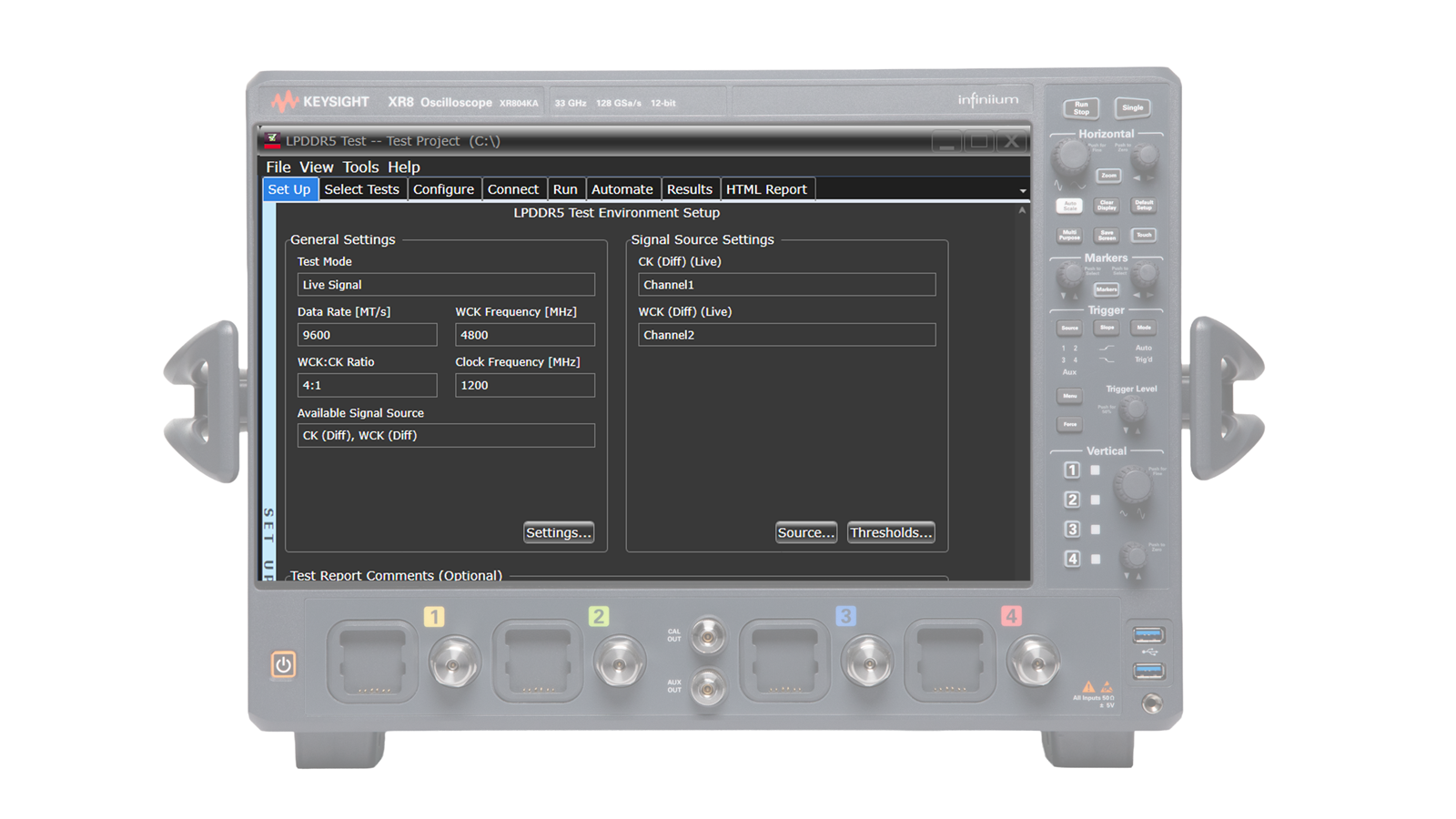Toggle Vertical channel 1 key
The width and height of the screenshot is (1456, 819).
(1072, 470)
